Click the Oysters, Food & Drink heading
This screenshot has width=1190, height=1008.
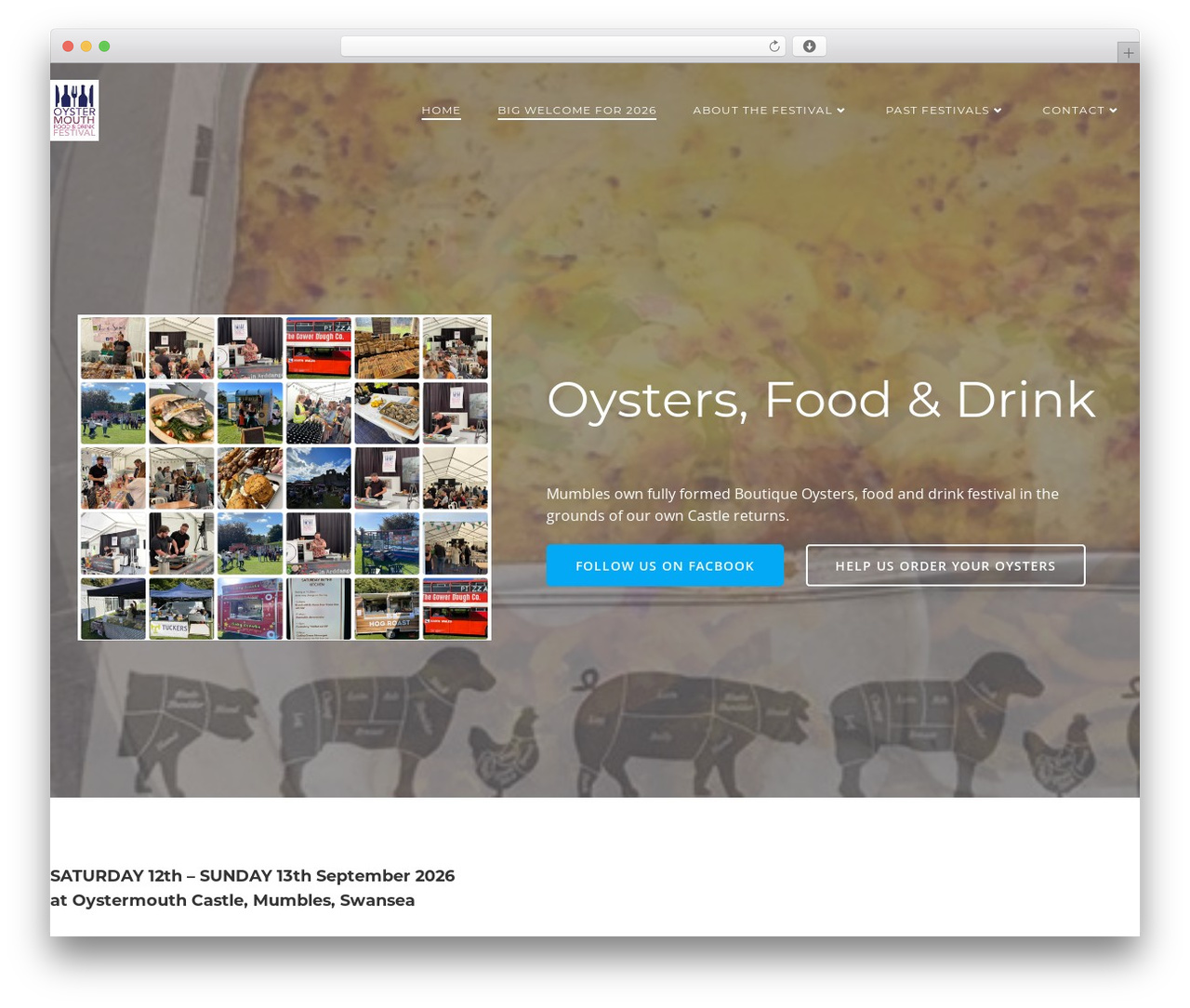(x=821, y=400)
